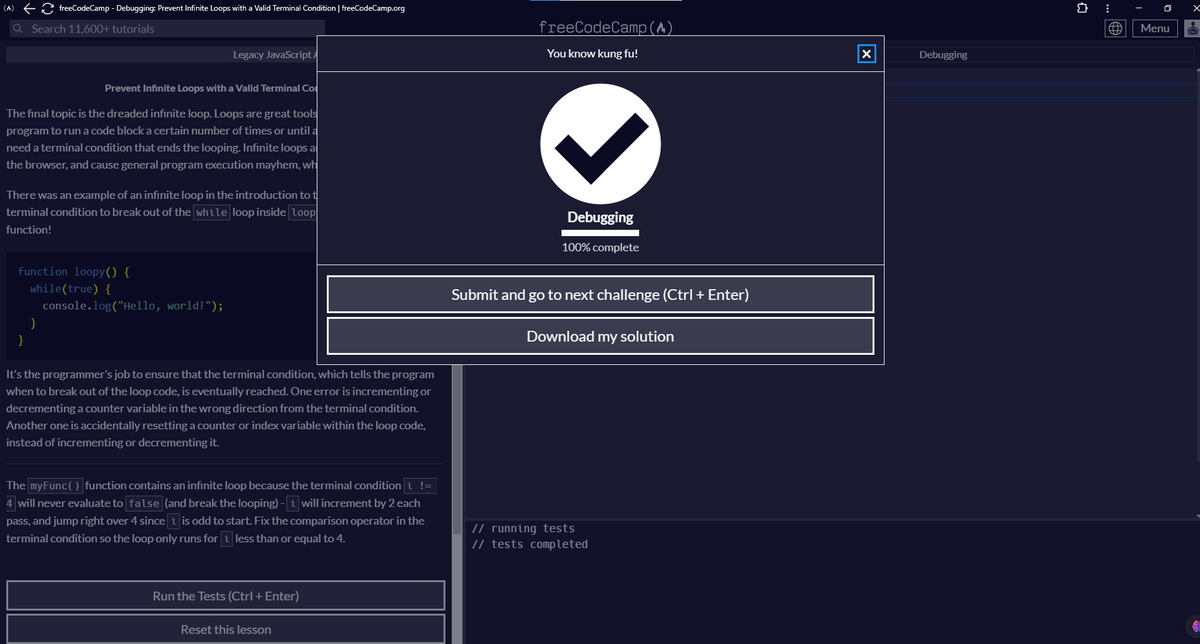Screen dimensions: 1200x644
Task: Go to the freeCodeCamp home logo
Action: pyautogui.click(x=604, y=28)
